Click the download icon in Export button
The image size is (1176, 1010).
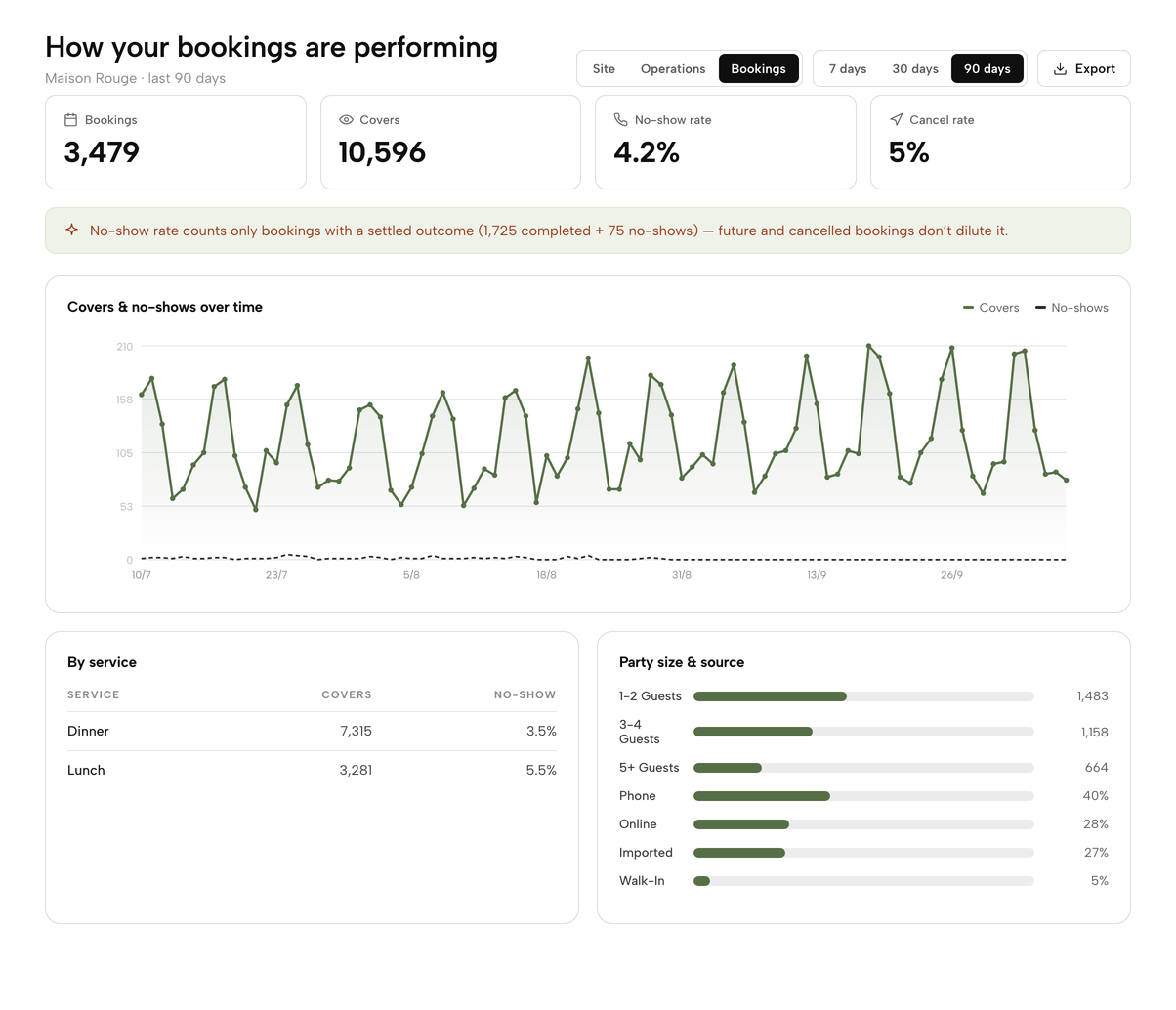[x=1060, y=69]
